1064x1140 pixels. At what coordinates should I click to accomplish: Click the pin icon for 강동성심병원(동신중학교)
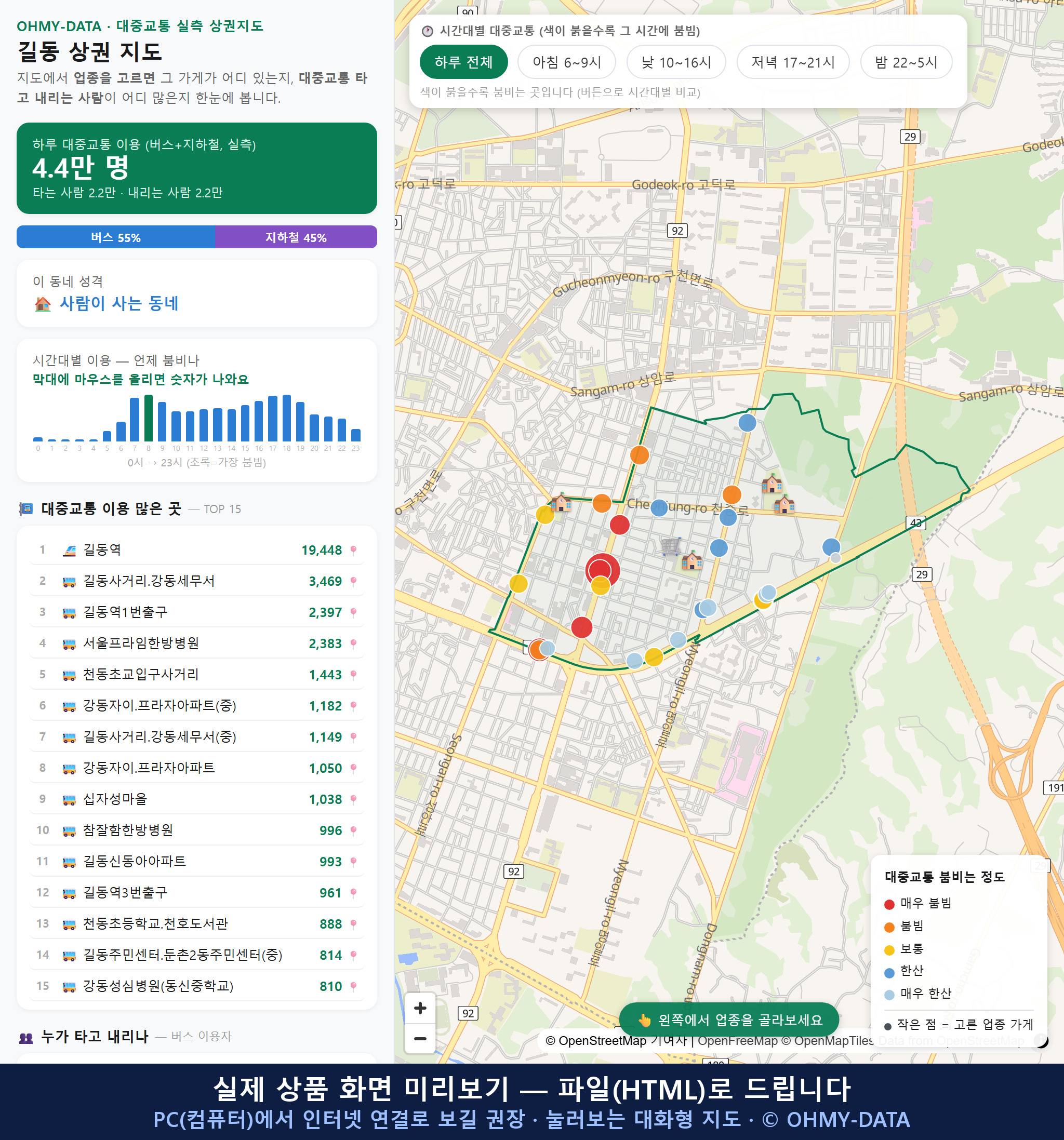point(353,986)
